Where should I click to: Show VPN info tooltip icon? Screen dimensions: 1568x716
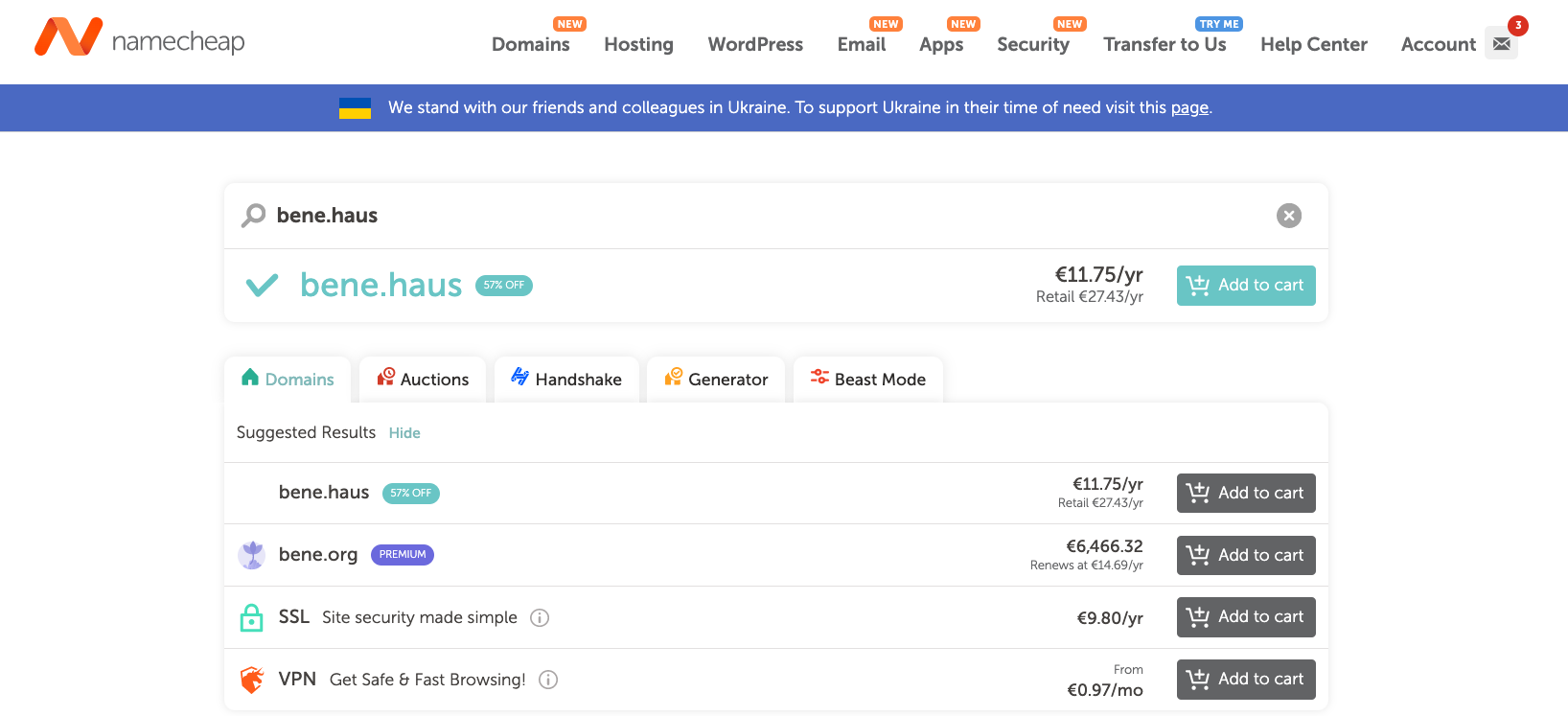pos(548,680)
